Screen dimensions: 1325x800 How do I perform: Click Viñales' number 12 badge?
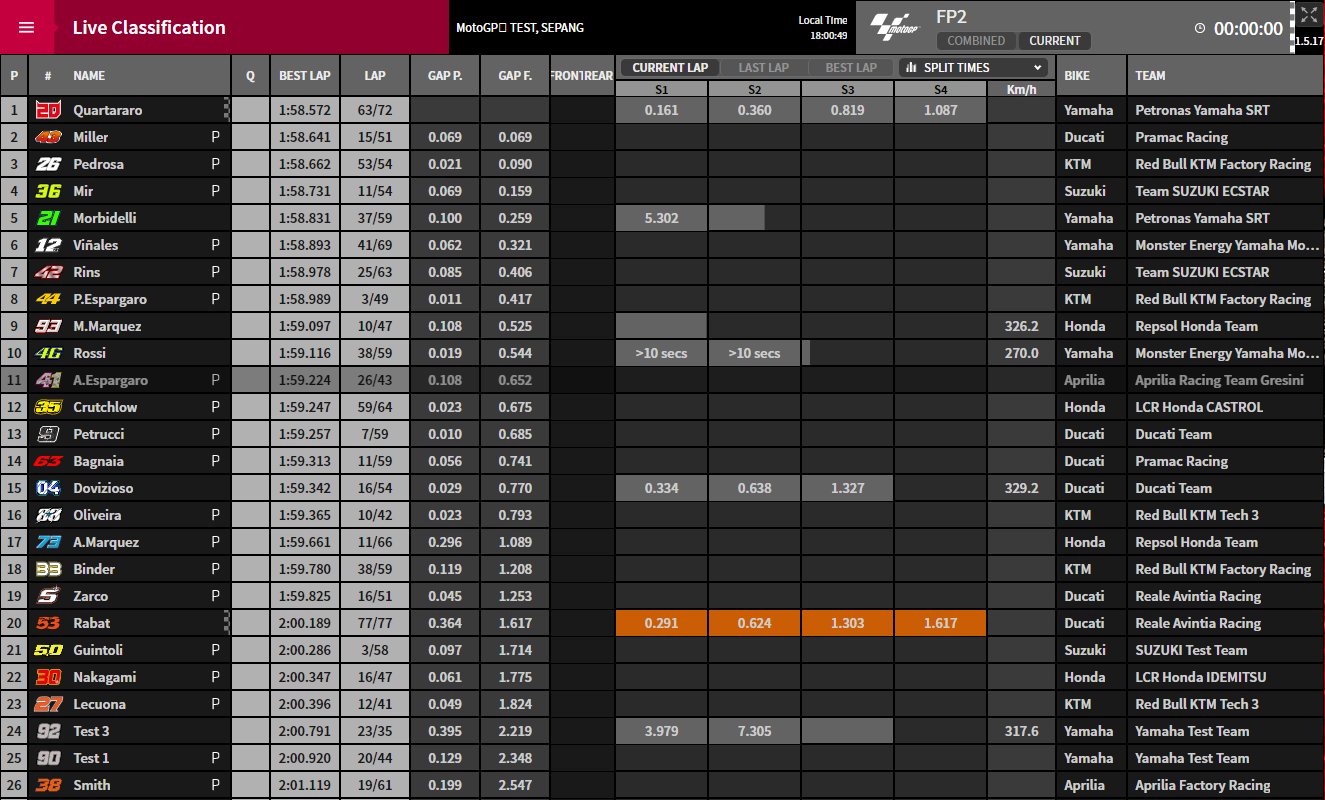(48, 245)
